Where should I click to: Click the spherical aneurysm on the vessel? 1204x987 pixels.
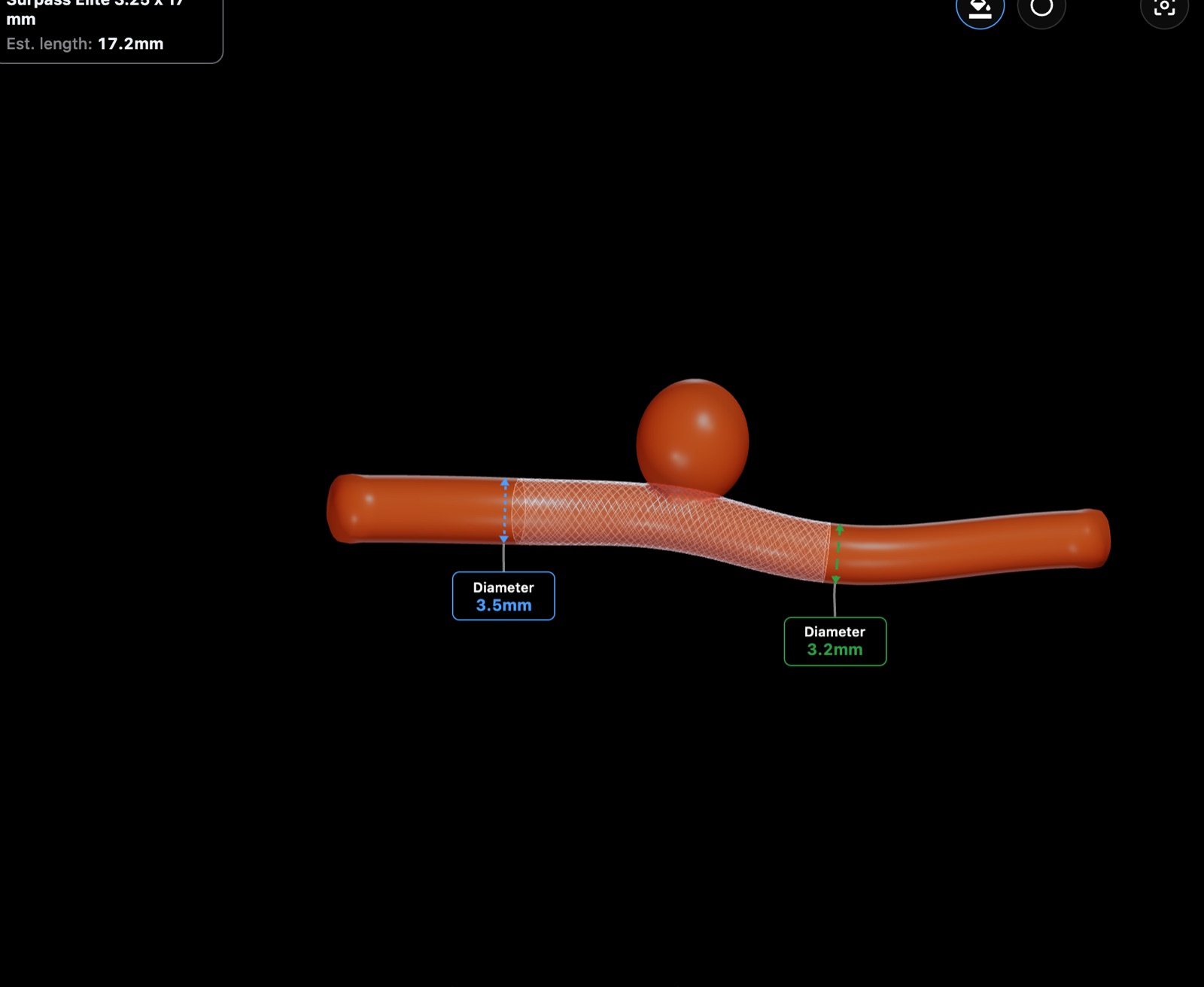tap(692, 439)
